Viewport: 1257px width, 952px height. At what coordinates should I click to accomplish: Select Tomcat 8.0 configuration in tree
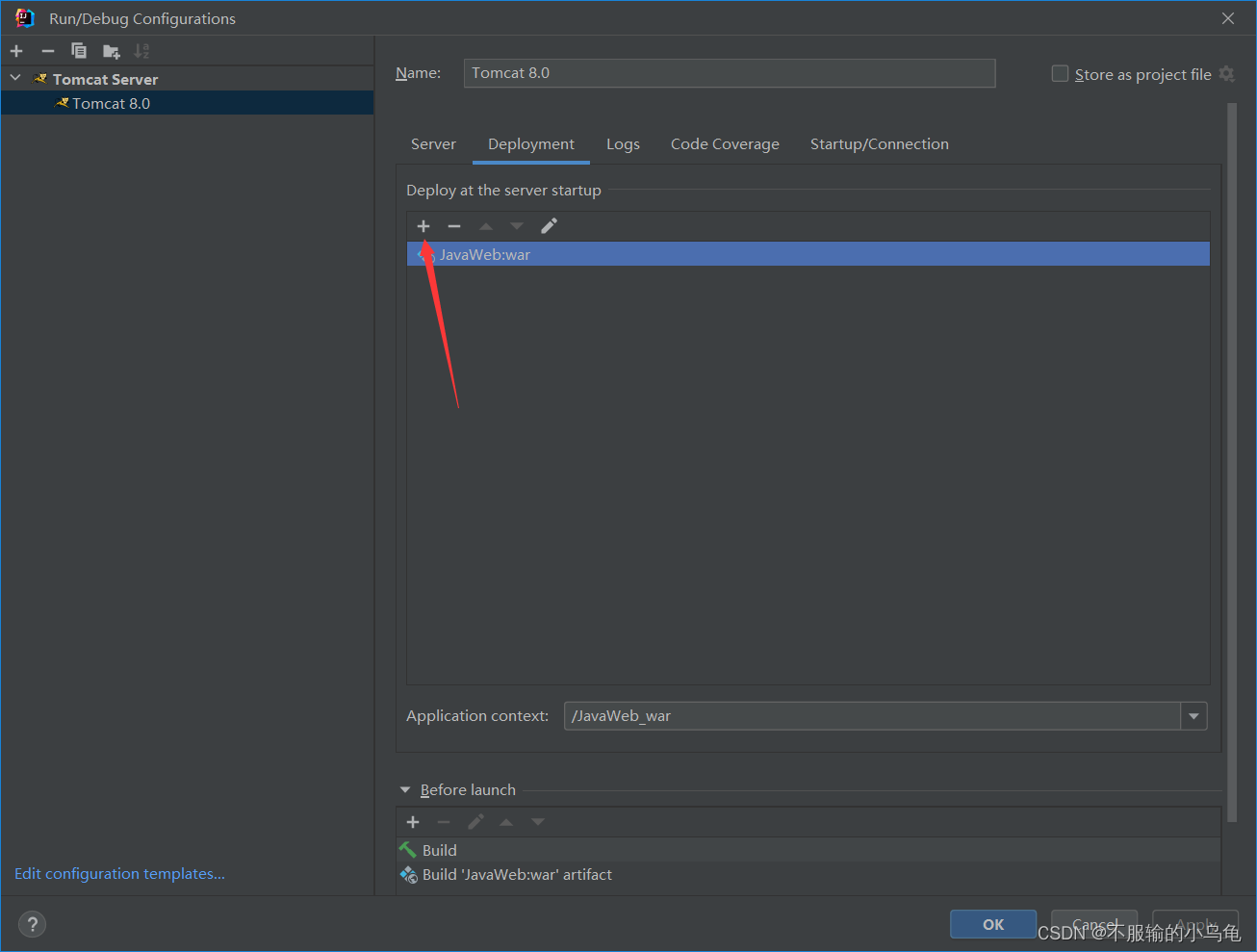point(187,103)
